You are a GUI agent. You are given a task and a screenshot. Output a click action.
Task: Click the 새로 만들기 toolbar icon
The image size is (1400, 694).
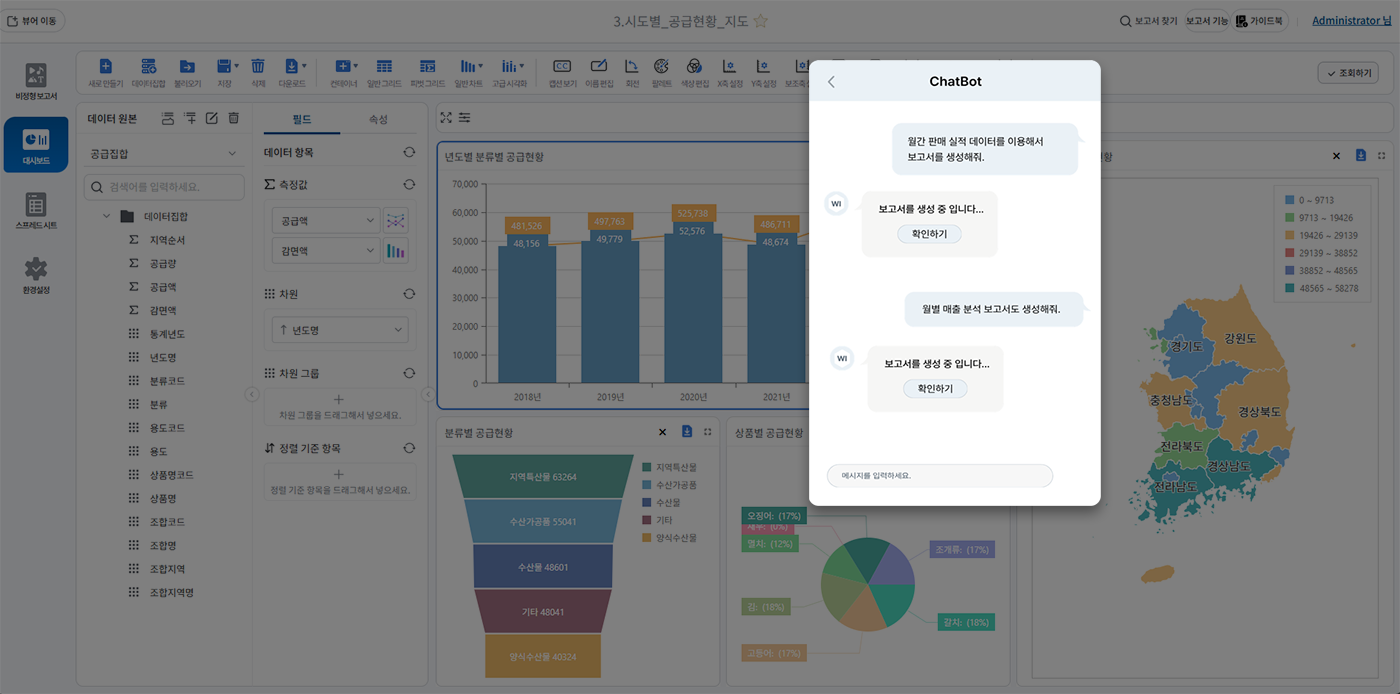(105, 66)
